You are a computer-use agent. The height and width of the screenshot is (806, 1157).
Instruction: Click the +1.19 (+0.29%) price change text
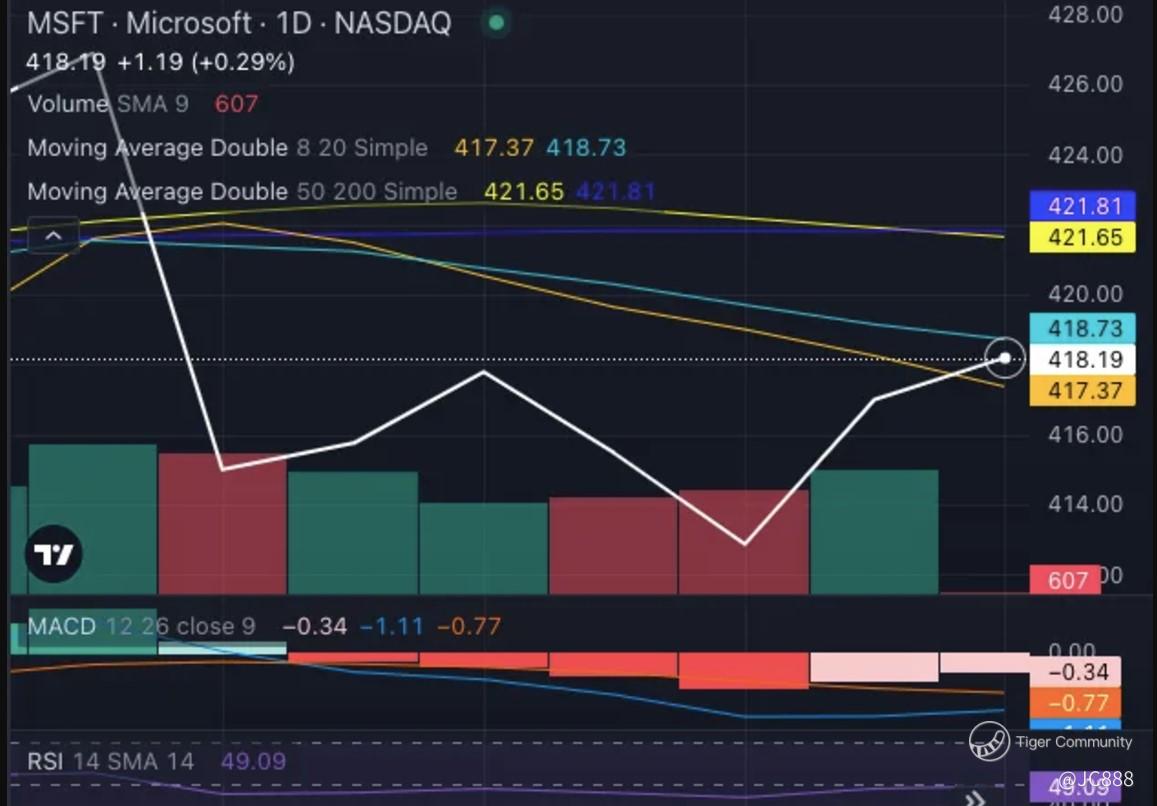tap(206, 62)
